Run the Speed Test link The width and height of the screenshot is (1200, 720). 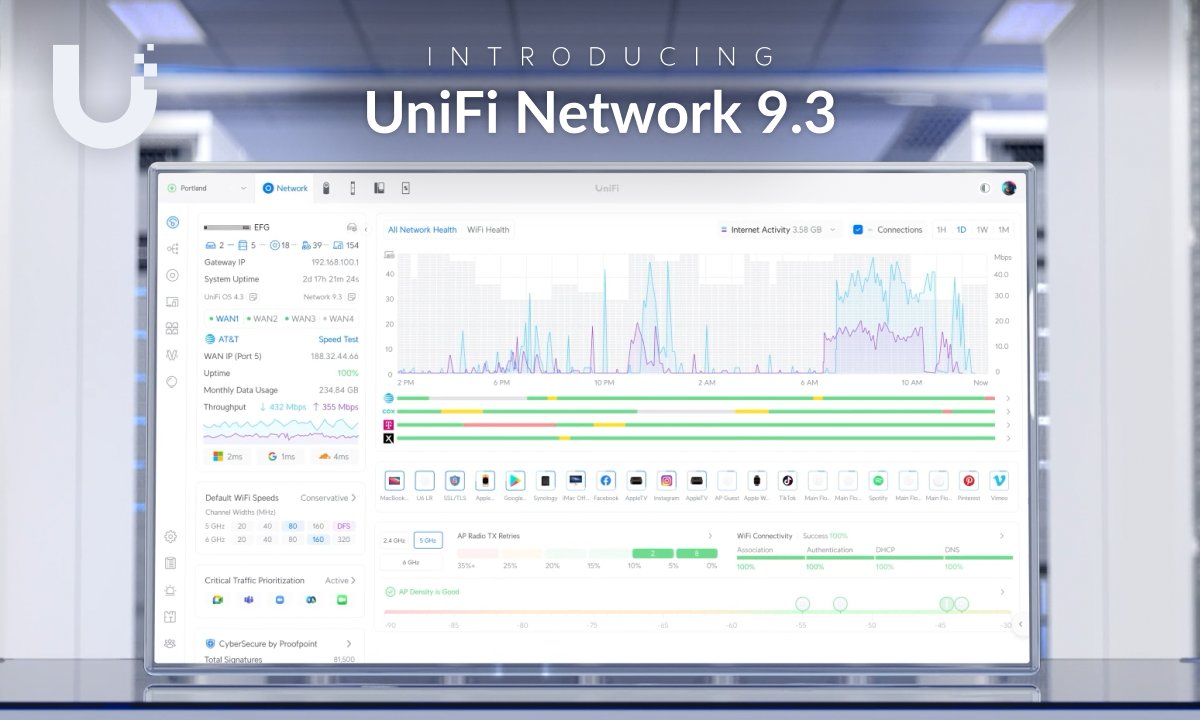[x=338, y=339]
